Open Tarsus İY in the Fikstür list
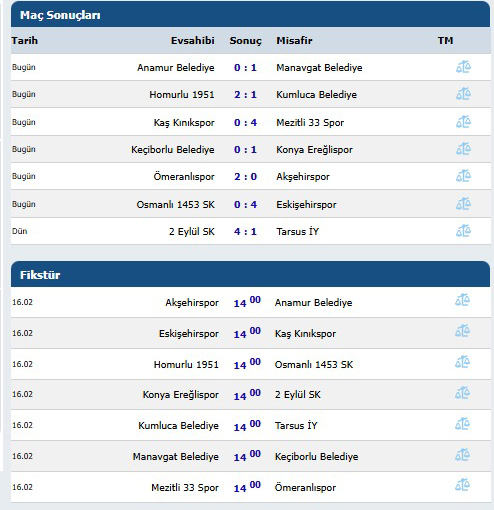This screenshot has height=510, width=494. [296, 425]
